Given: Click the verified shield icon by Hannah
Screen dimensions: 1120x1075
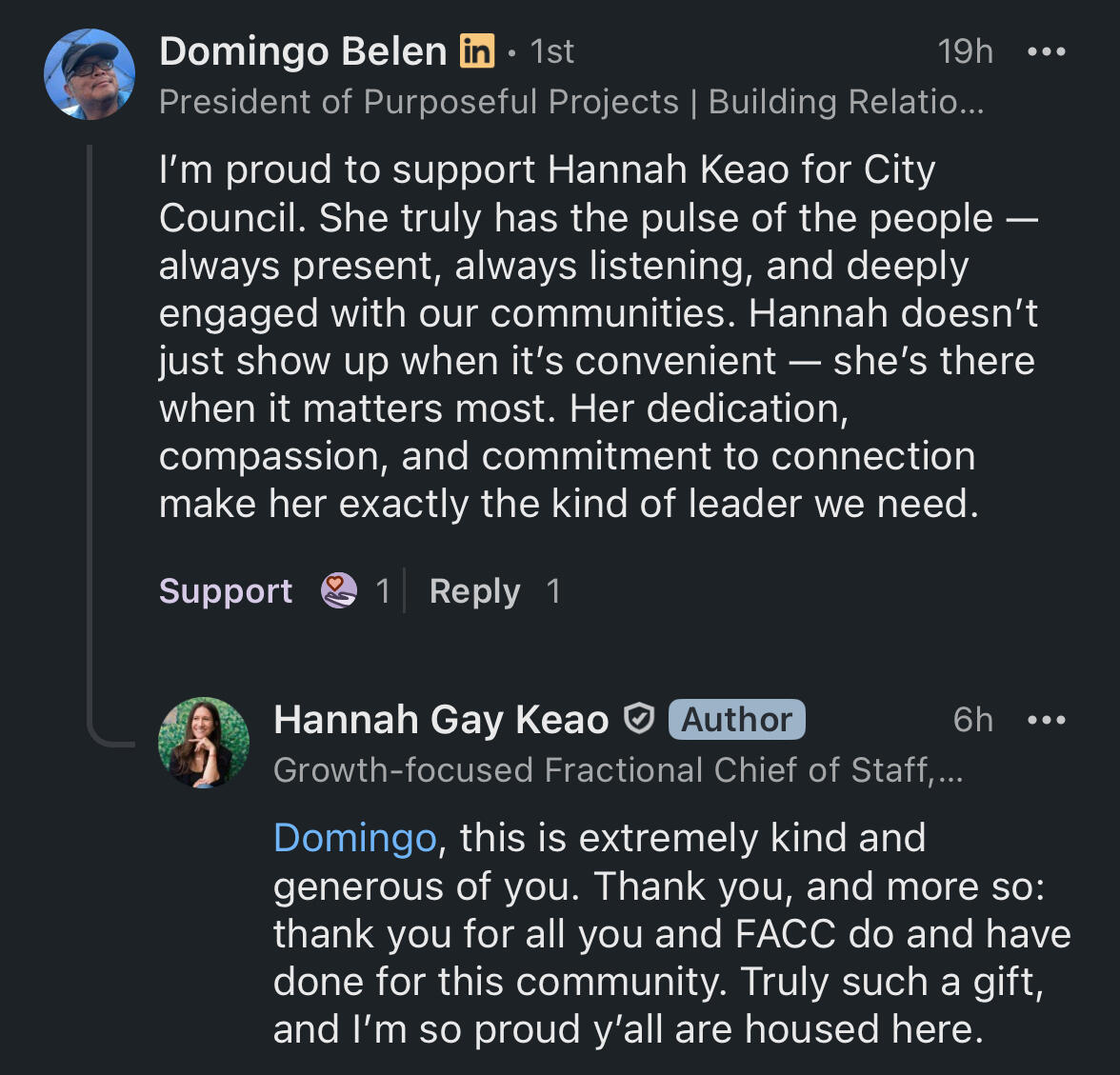Looking at the screenshot, I should (x=639, y=719).
